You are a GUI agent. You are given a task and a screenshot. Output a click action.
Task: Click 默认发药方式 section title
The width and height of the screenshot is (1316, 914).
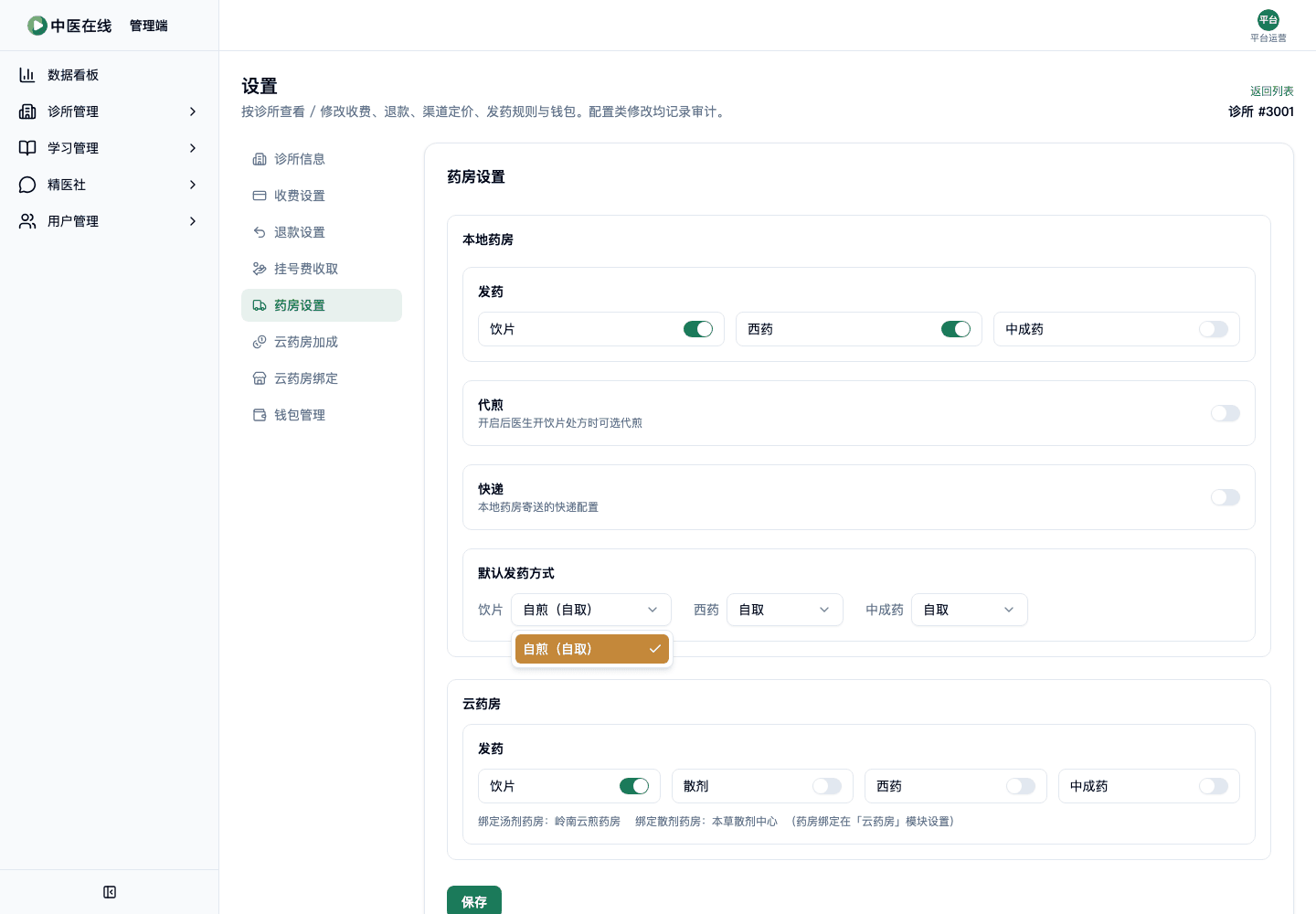click(516, 573)
